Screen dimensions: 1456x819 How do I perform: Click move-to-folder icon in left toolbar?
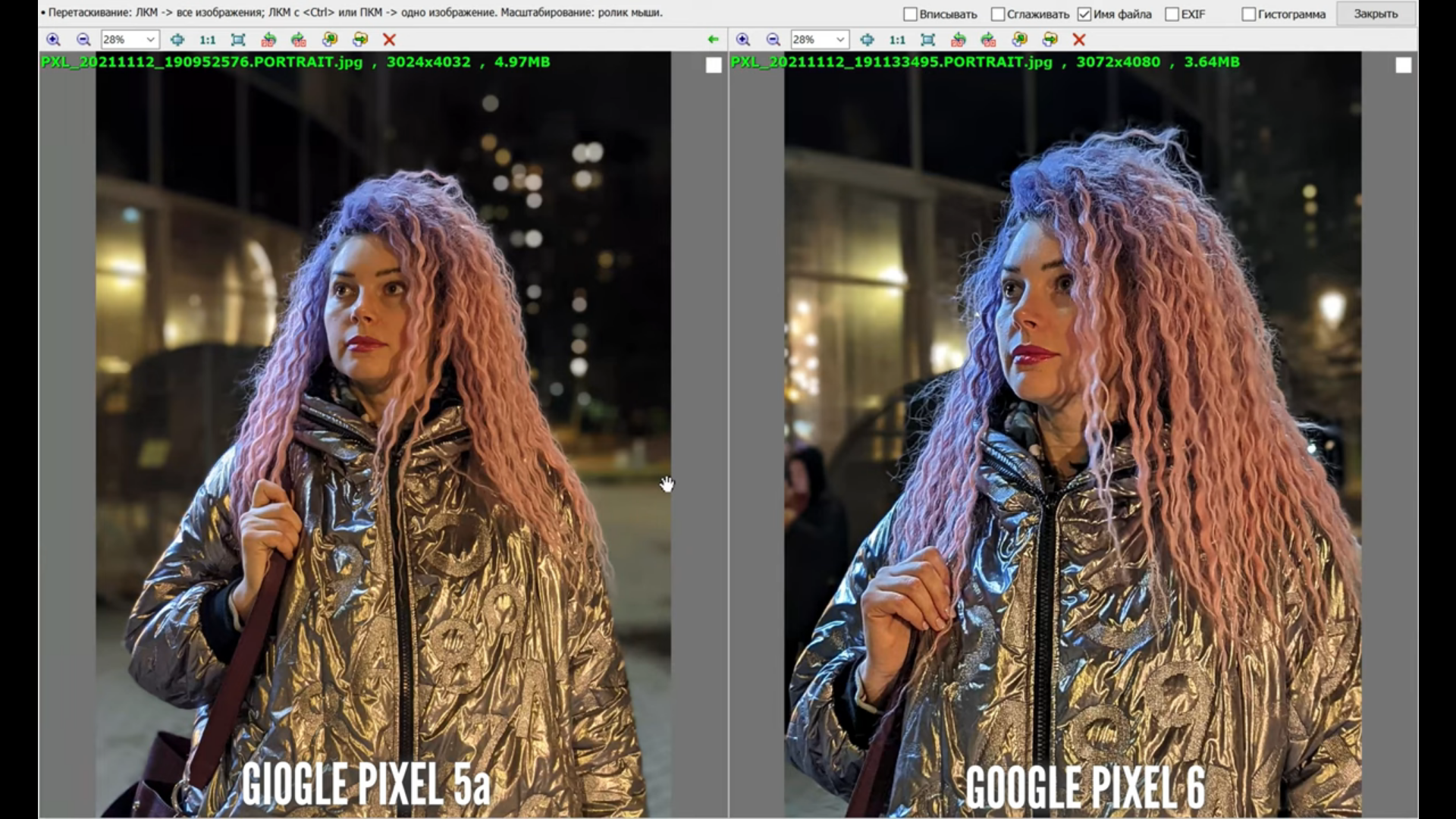(x=360, y=39)
